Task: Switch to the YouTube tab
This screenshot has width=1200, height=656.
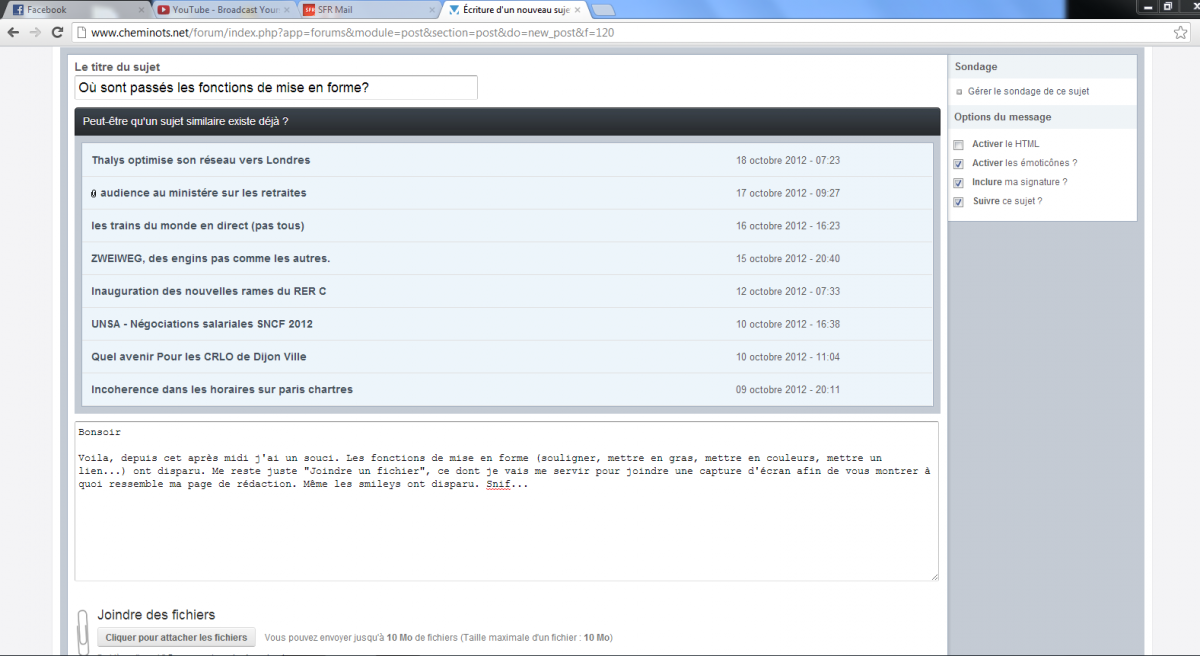Action: (220, 10)
